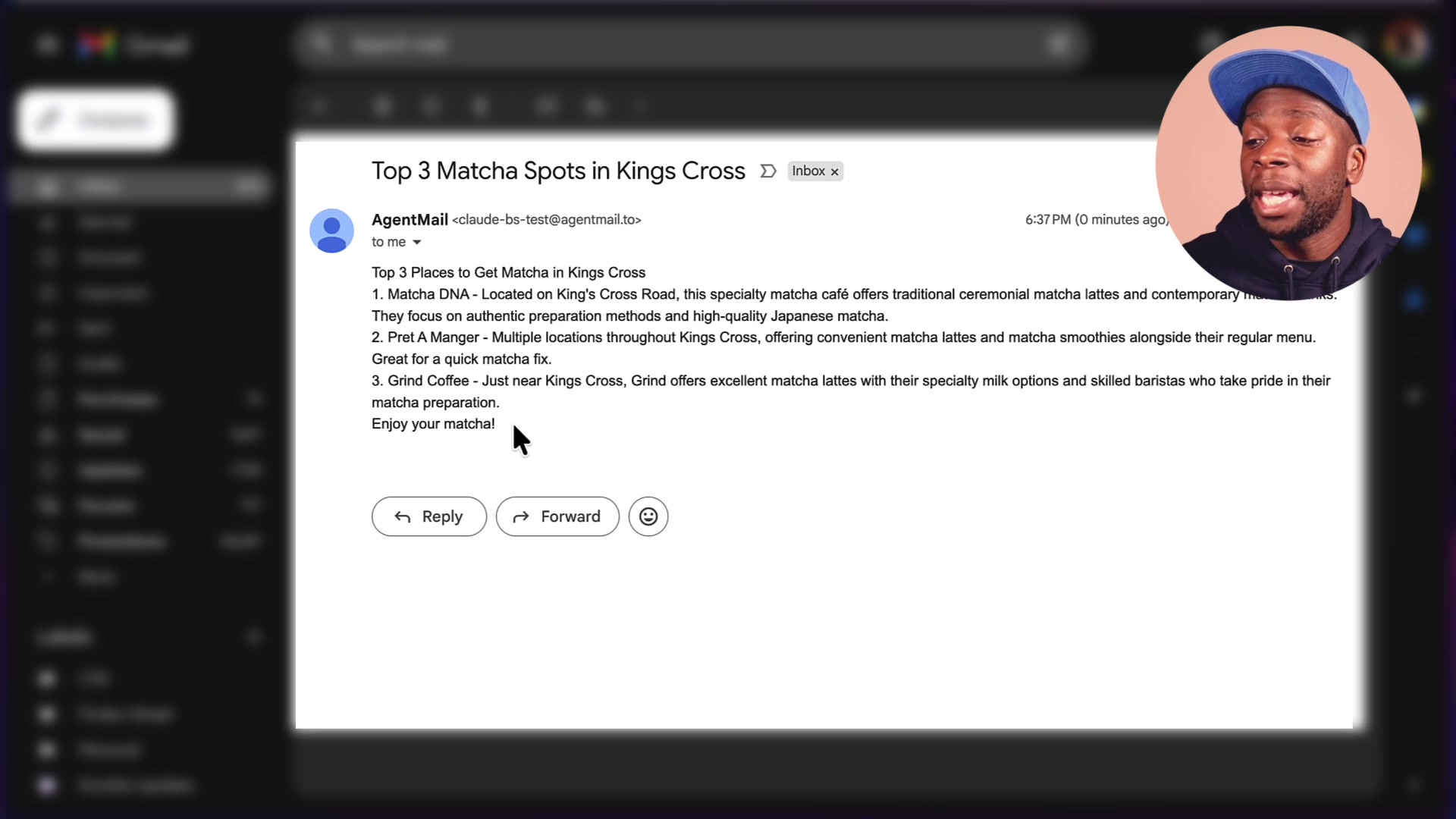
Task: Open more message actions
Action: coord(639,106)
